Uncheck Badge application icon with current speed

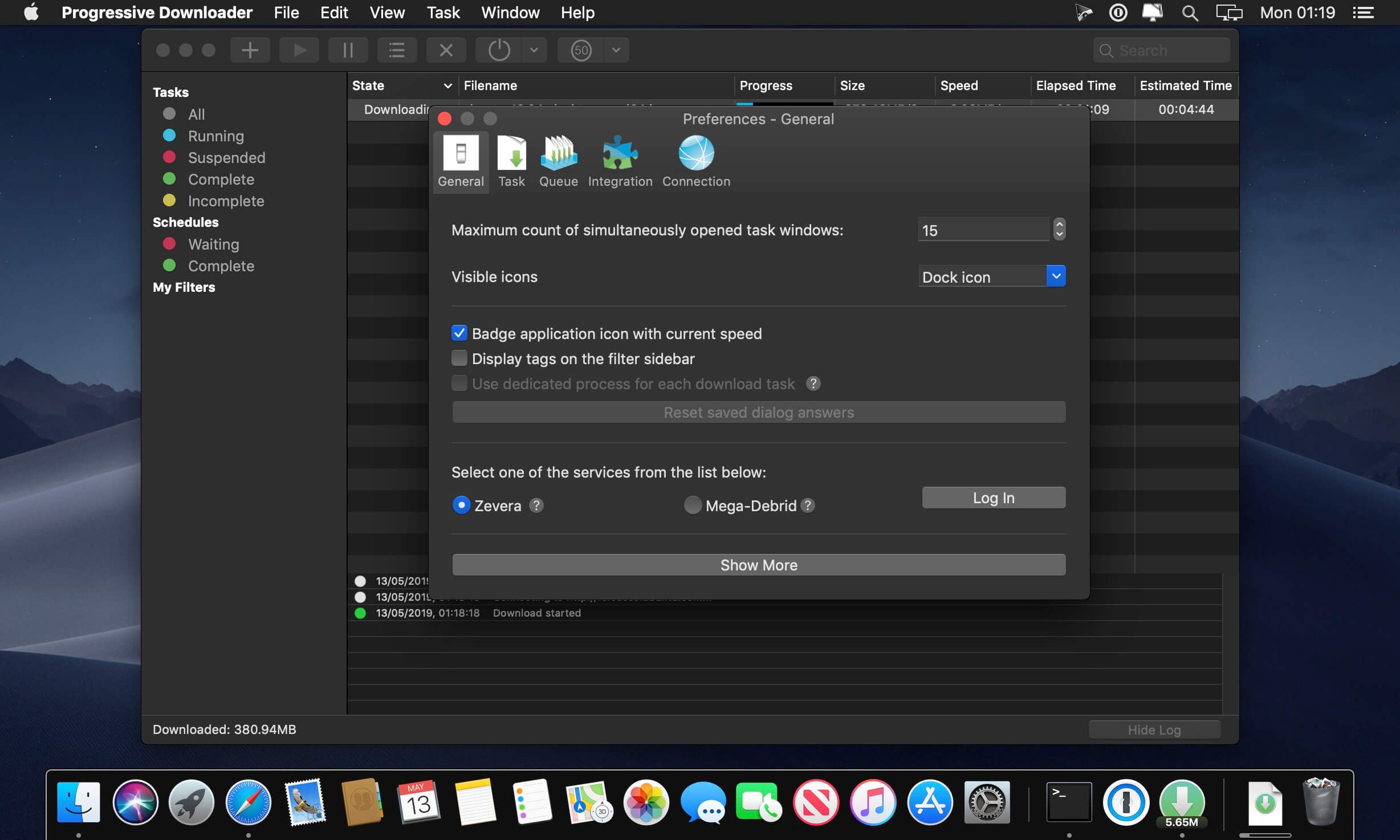tap(459, 333)
